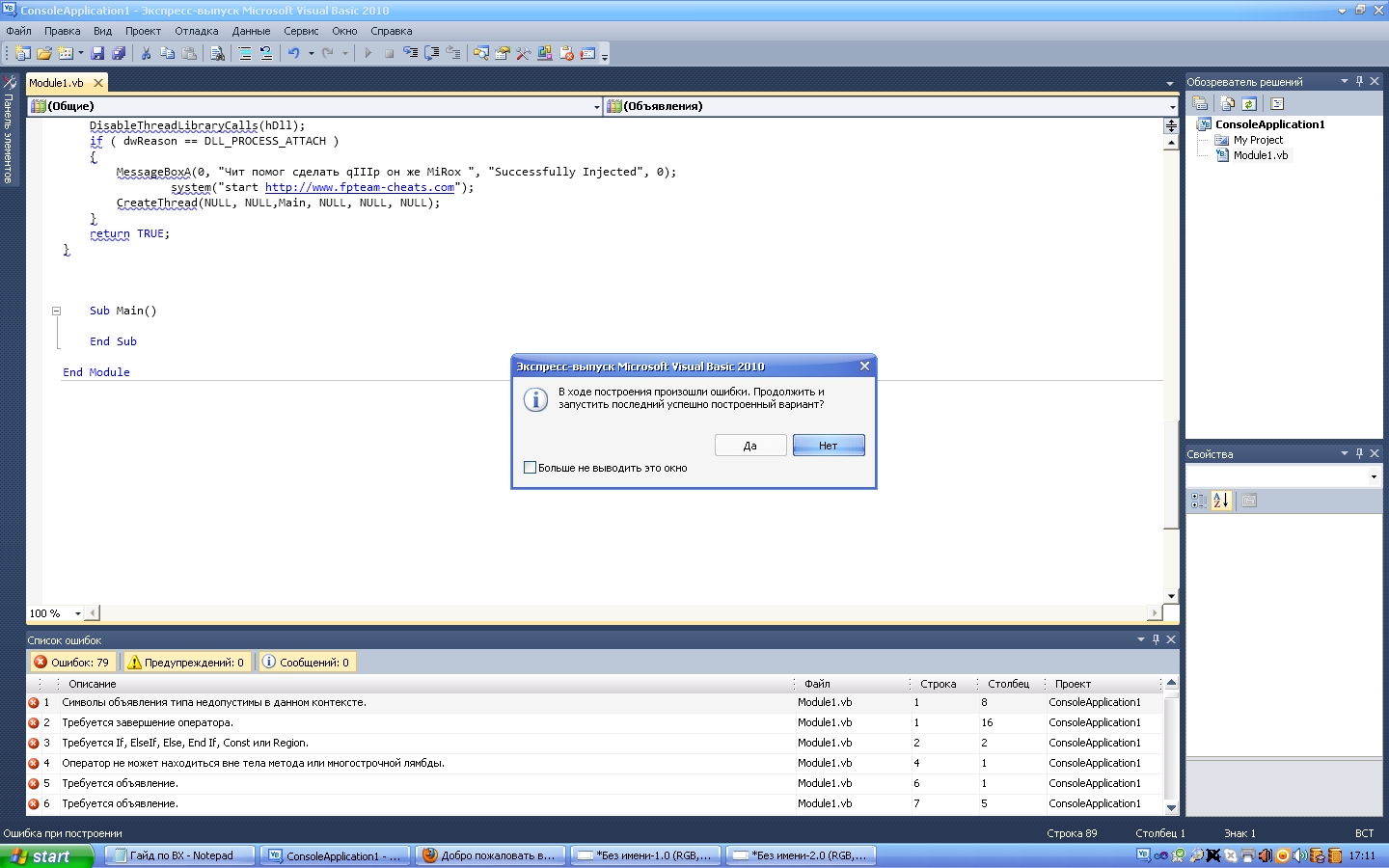Uncomment the selected lines
Viewport: 1389px width, 868px height.
tap(266, 54)
